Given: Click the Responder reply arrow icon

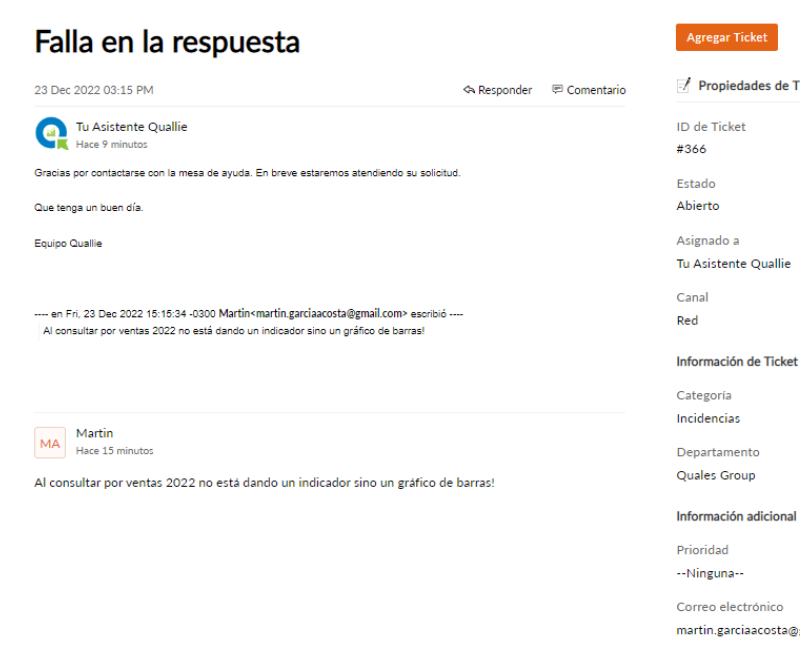Looking at the screenshot, I should click(x=469, y=90).
